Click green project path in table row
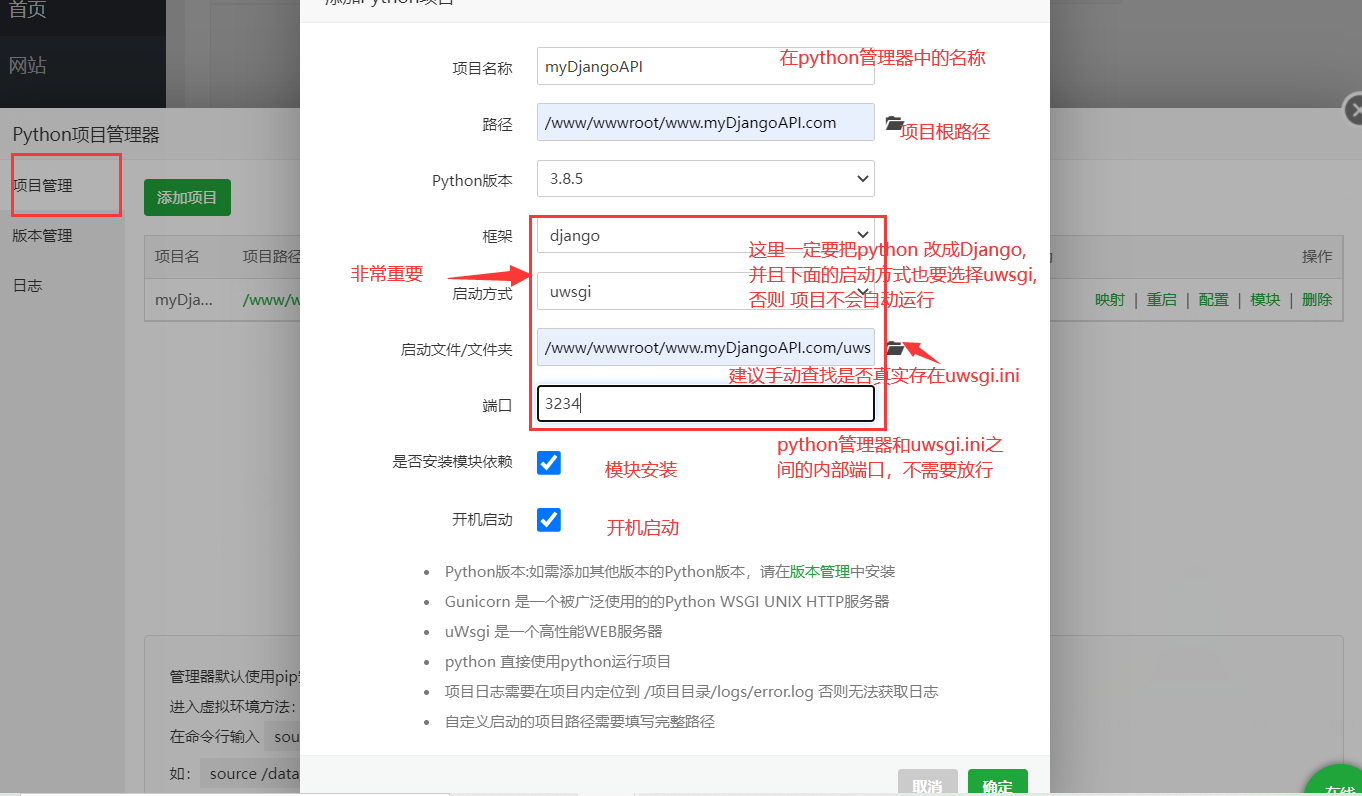The image size is (1362, 796). click(x=271, y=299)
